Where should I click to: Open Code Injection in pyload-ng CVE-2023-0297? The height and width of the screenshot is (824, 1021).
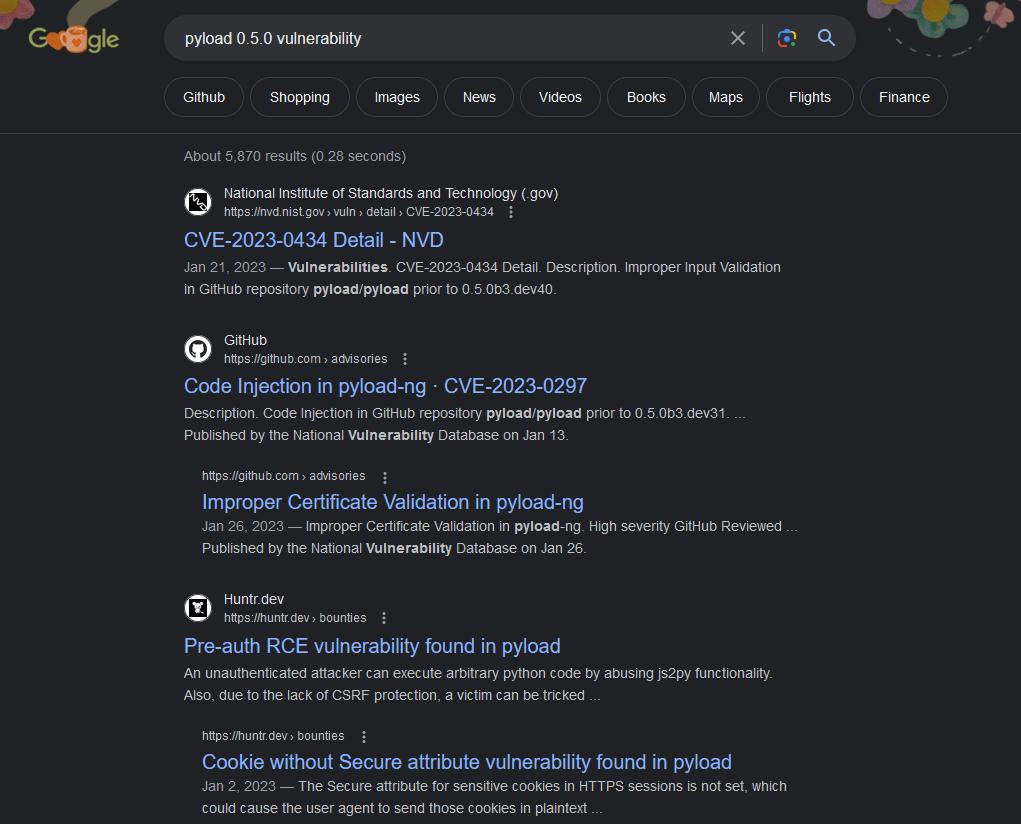[x=385, y=386]
